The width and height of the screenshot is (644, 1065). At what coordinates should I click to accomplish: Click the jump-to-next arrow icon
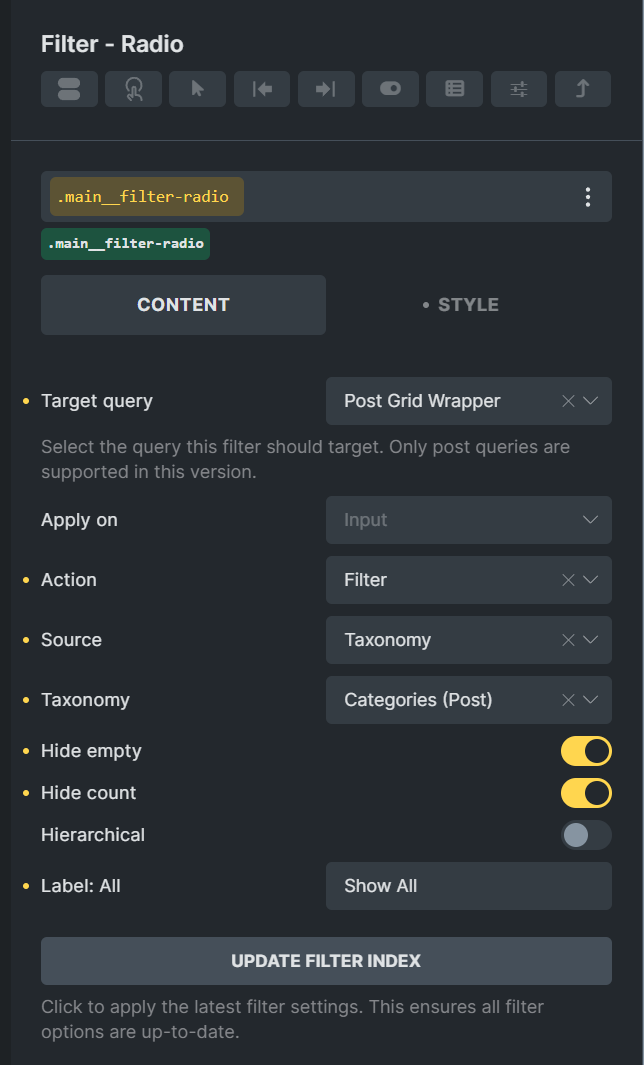tap(326, 89)
